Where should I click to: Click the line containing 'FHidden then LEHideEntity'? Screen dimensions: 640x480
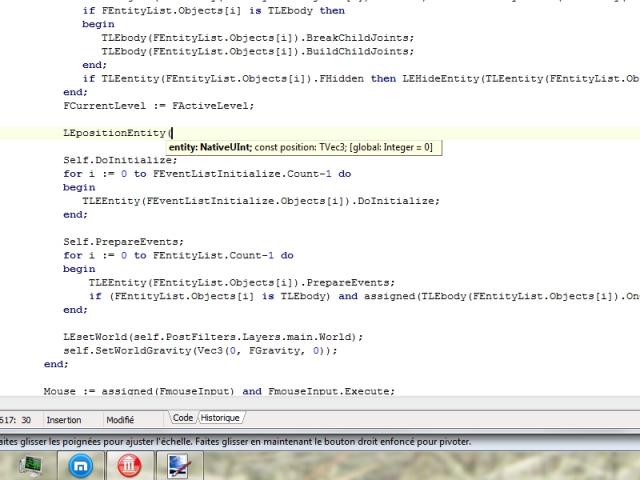tap(361, 79)
